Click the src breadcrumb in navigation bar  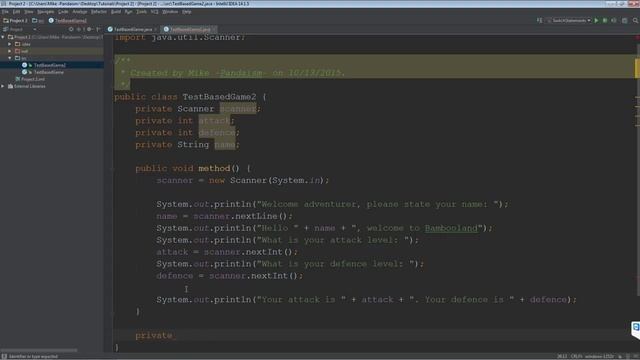pos(38,20)
